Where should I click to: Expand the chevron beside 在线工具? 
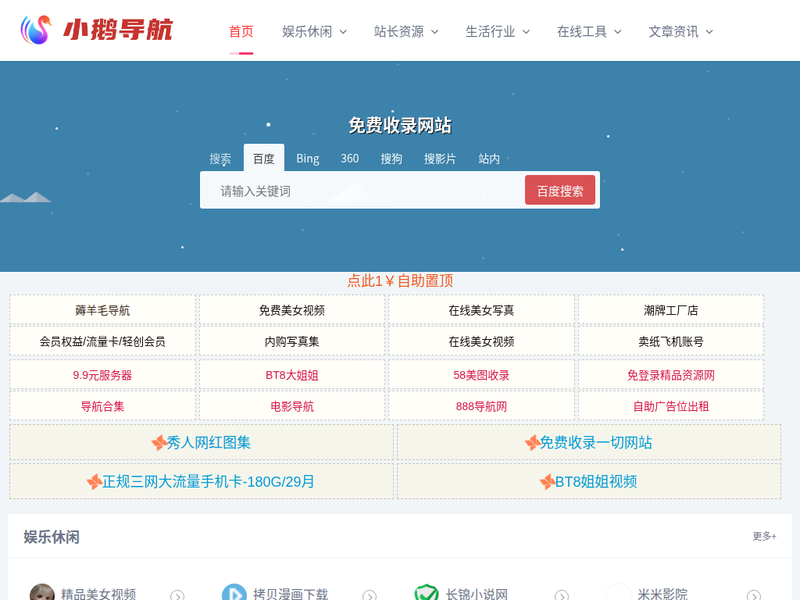pos(618,32)
